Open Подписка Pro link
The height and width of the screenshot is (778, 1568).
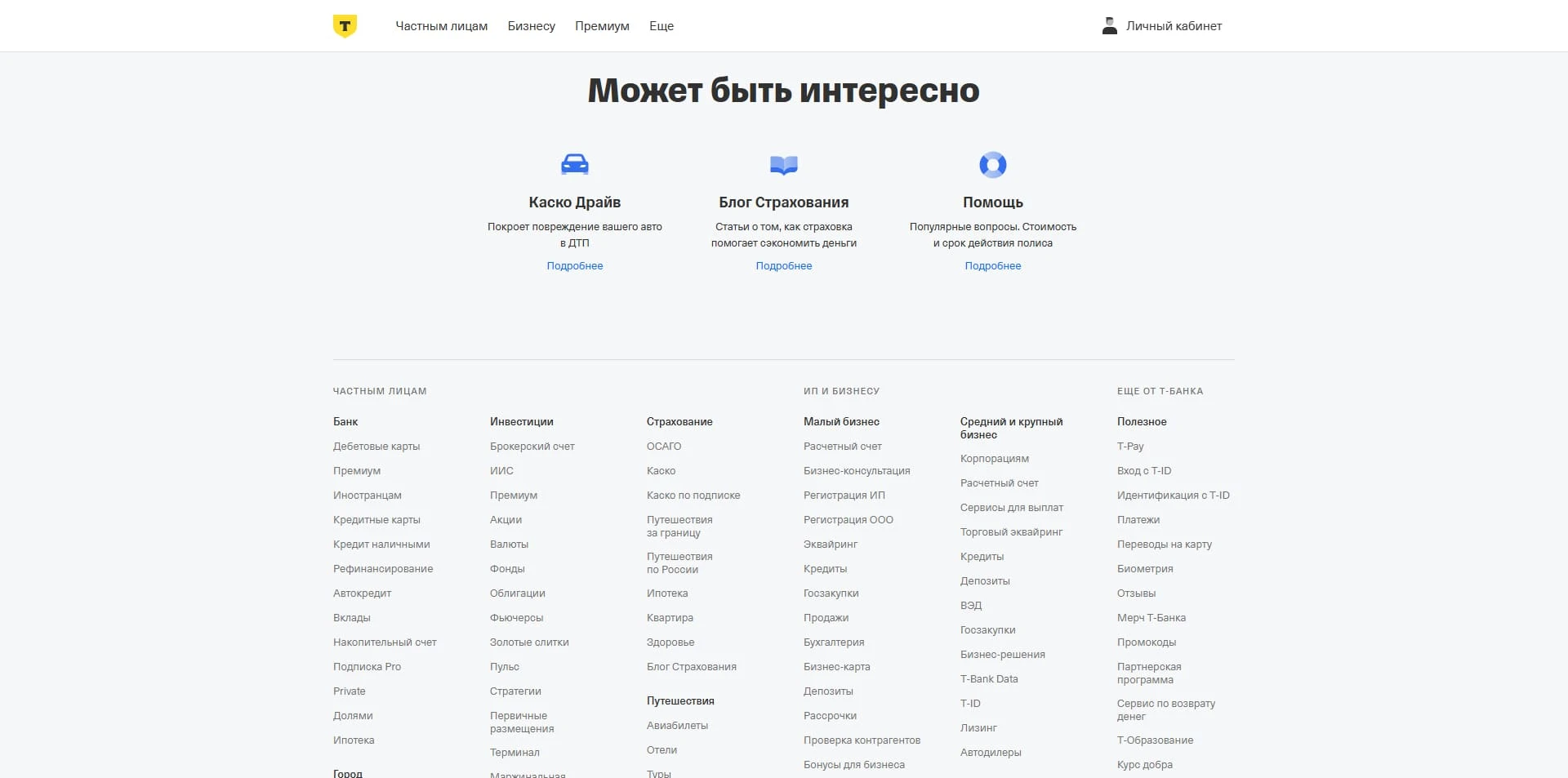[367, 667]
